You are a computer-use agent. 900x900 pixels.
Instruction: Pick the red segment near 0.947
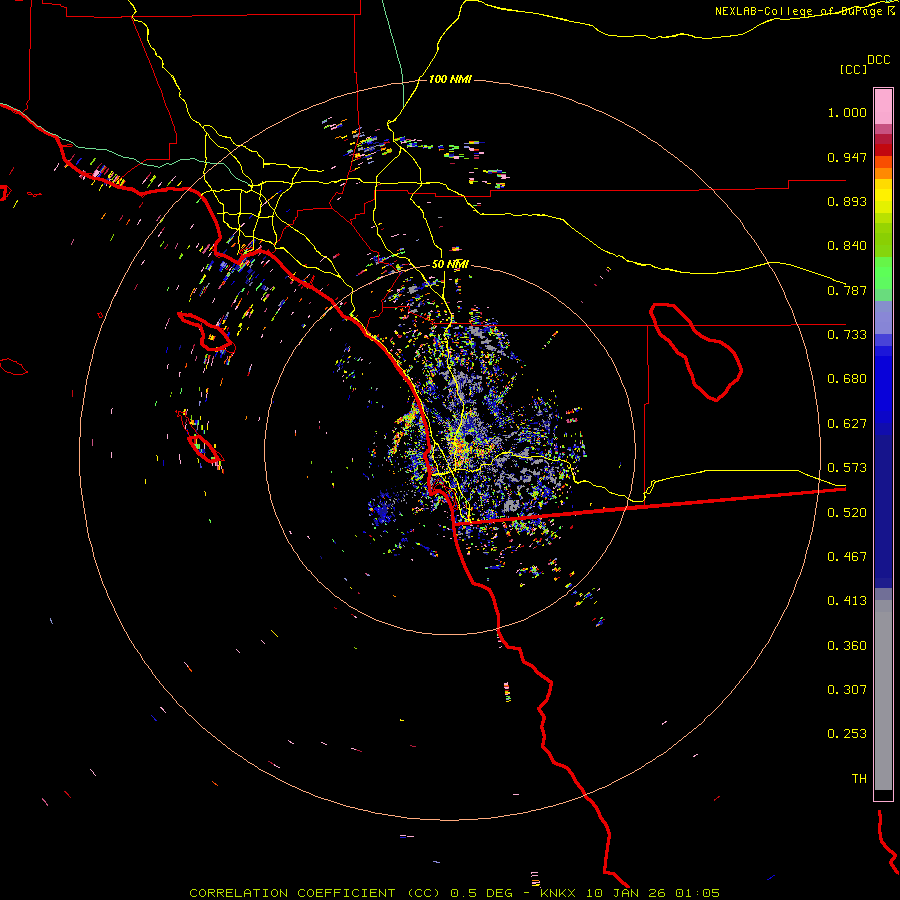pos(883,150)
